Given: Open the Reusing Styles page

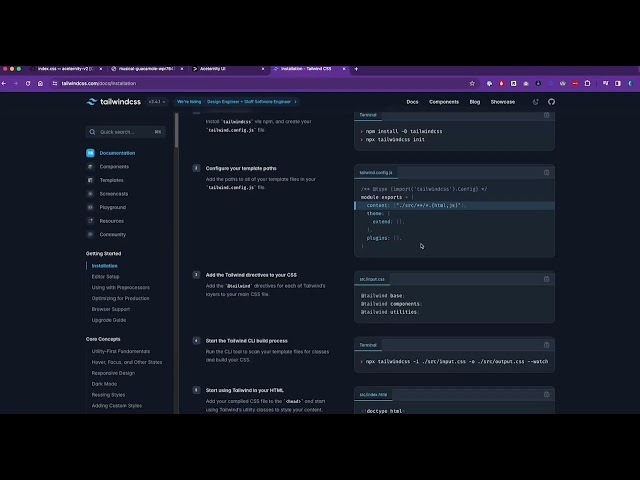Looking at the screenshot, I should (x=108, y=395).
